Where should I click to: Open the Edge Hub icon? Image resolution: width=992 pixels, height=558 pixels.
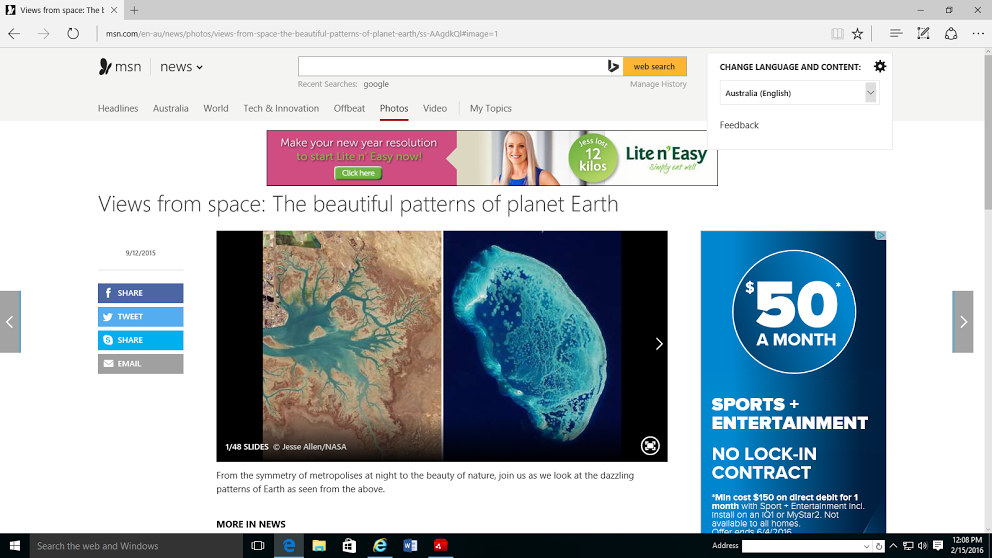[x=896, y=33]
